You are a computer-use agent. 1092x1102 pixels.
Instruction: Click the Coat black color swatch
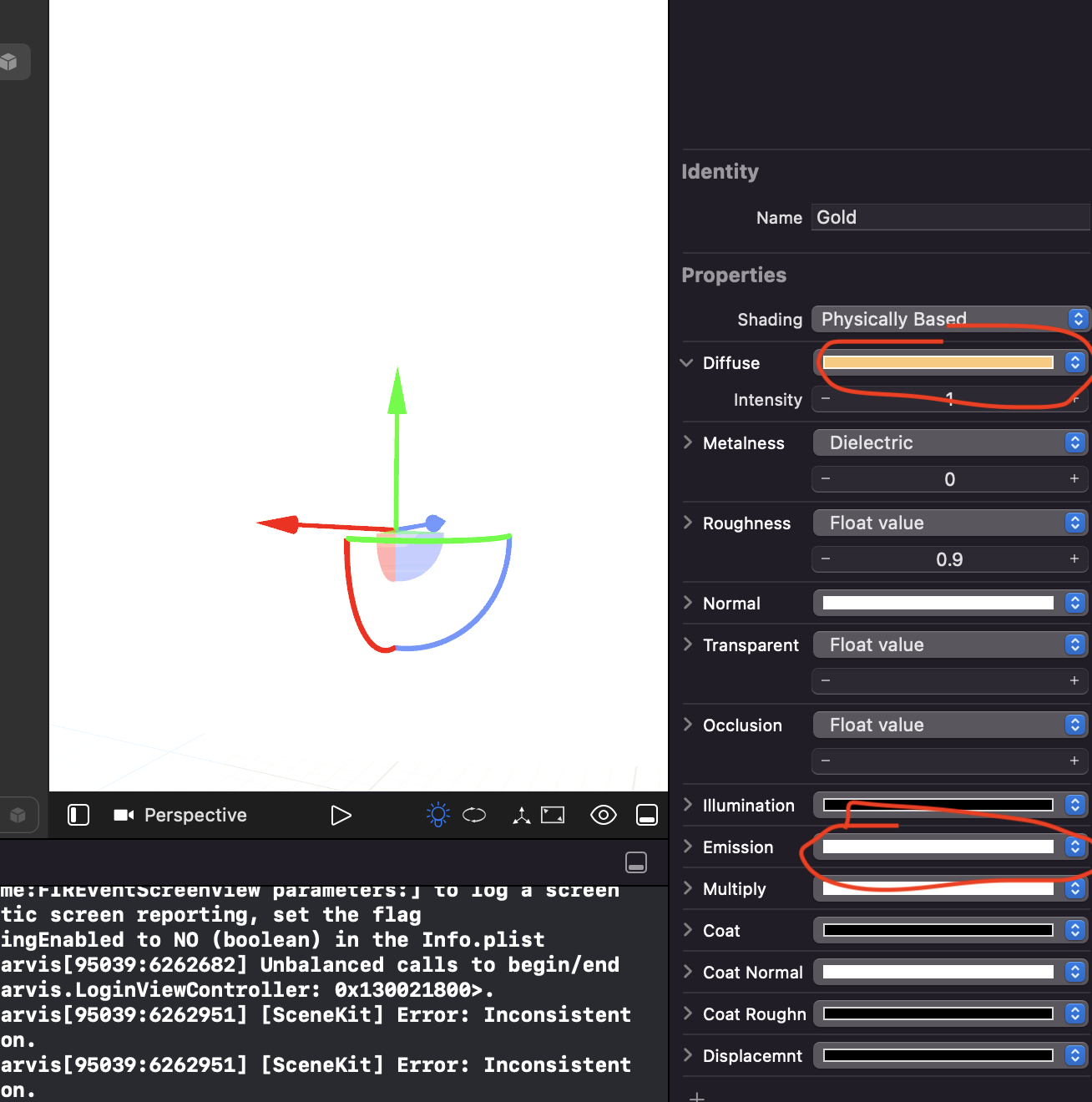[x=938, y=930]
